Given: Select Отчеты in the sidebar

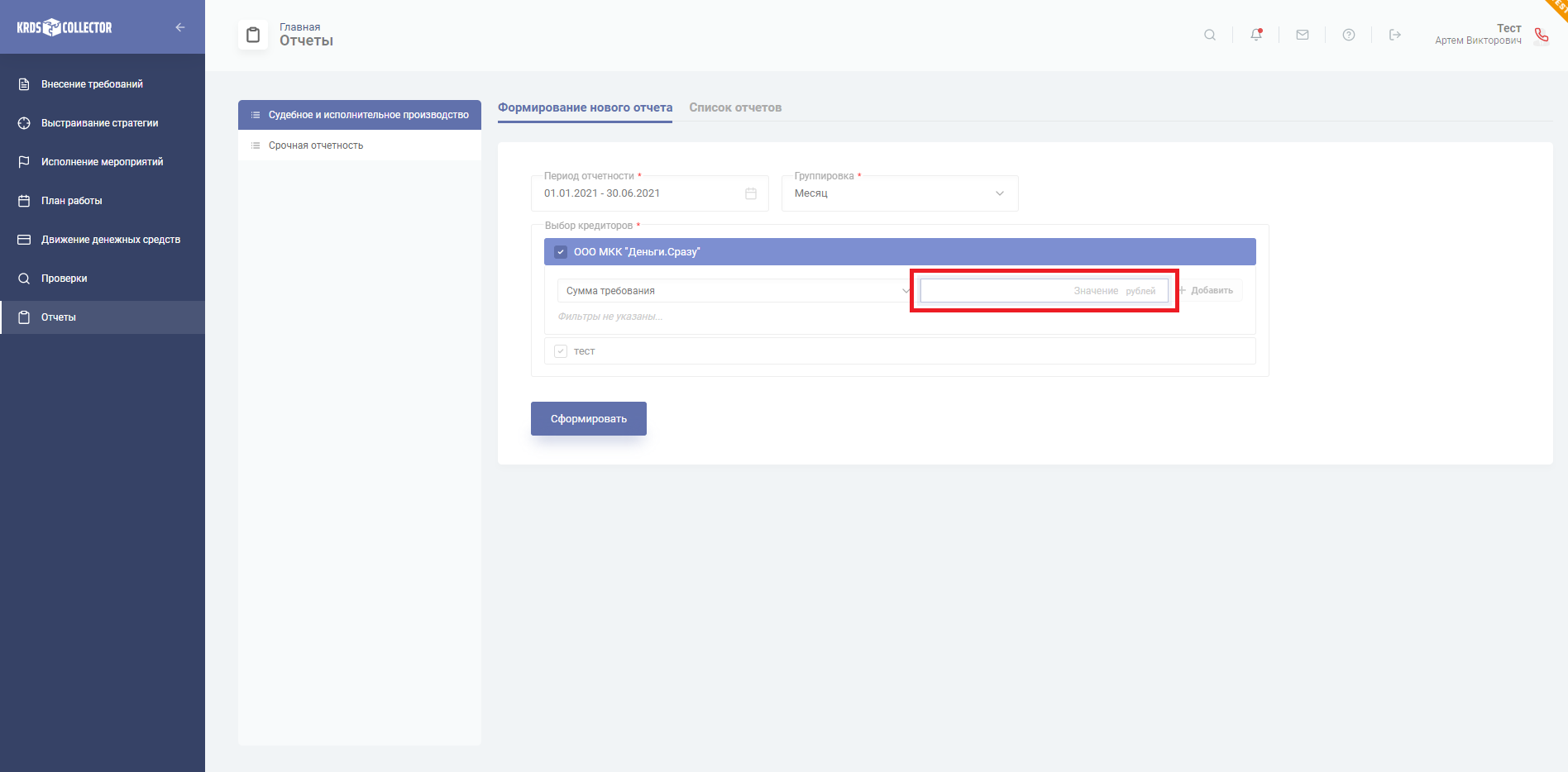Looking at the screenshot, I should tap(103, 317).
